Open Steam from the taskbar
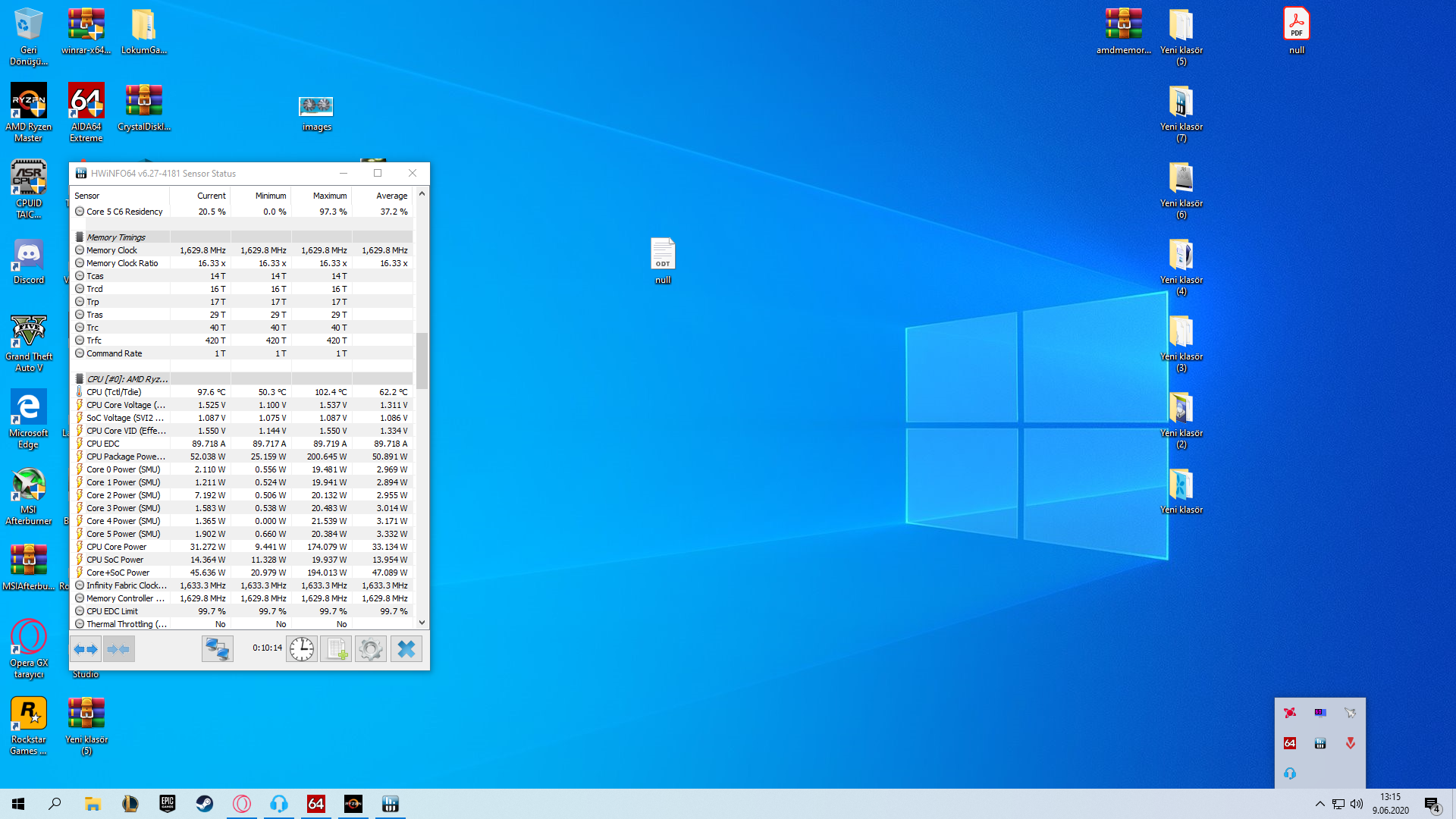 pyautogui.click(x=205, y=804)
